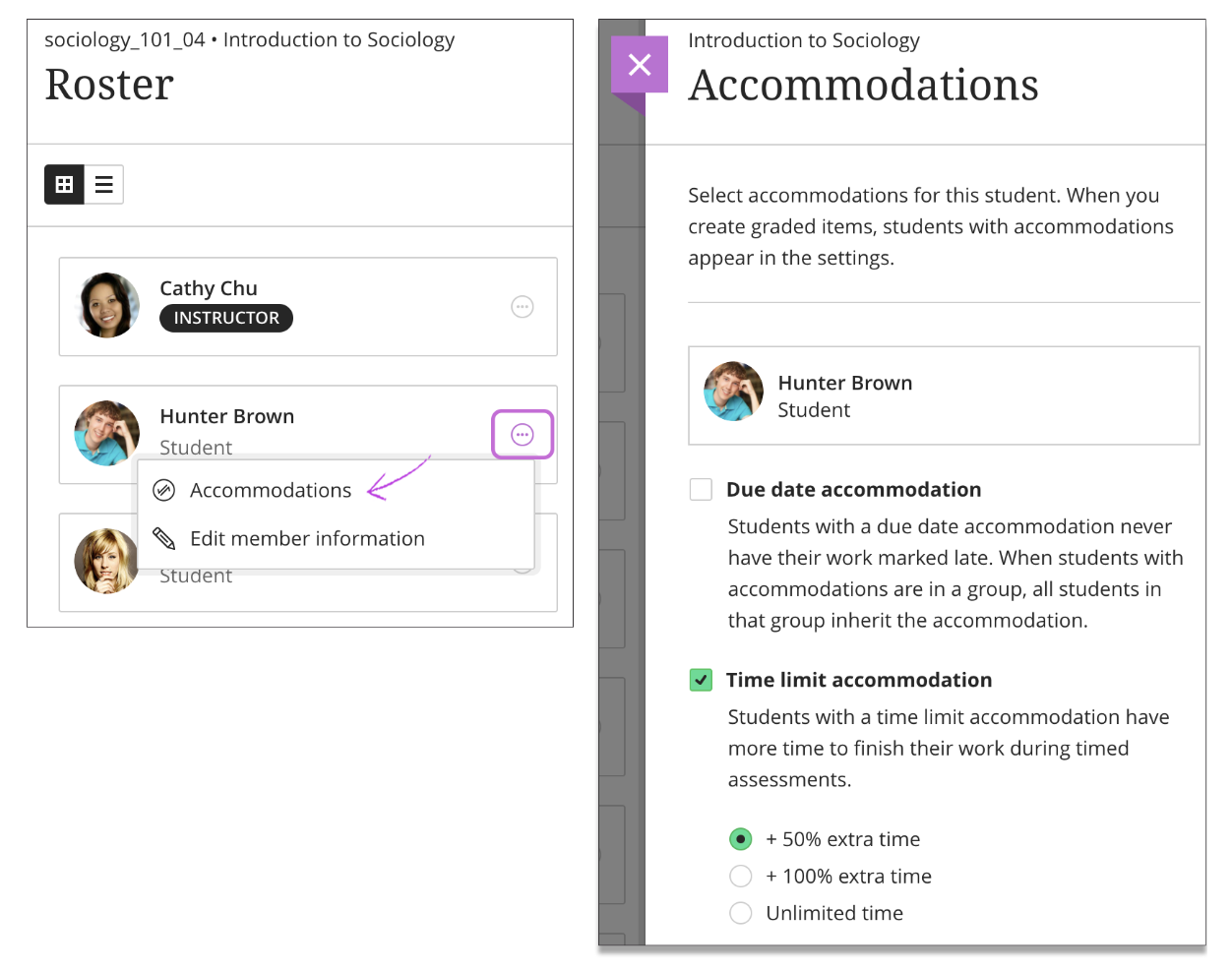
Task: Click Hunter Brown's avatar in the roster
Action: 107,433
